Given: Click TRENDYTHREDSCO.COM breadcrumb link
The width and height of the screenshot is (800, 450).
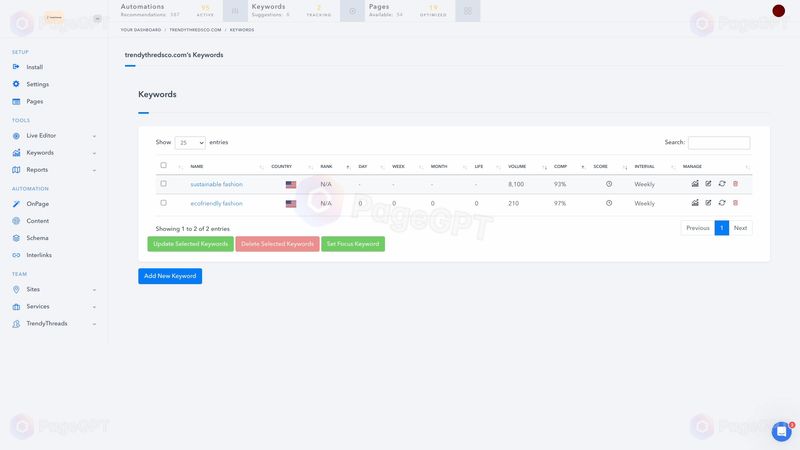Looking at the screenshot, I should pyautogui.click(x=195, y=30).
